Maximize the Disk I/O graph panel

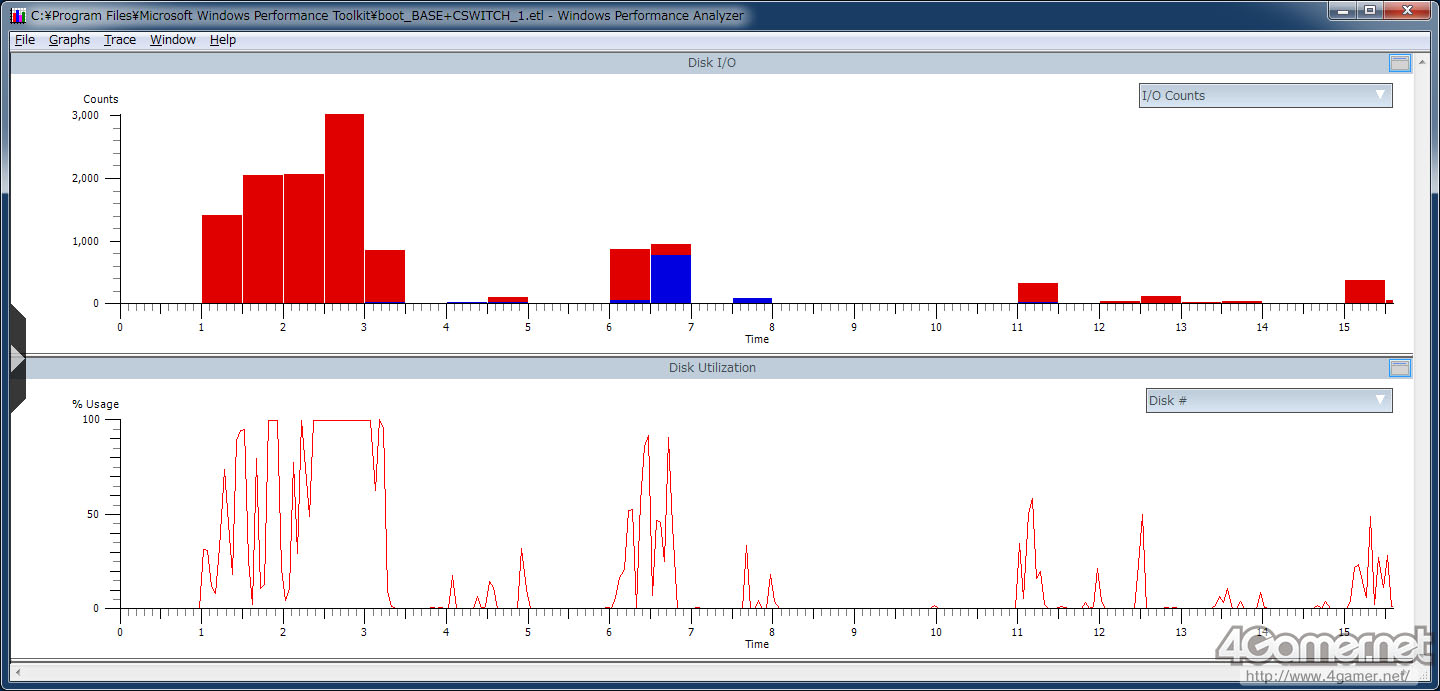point(1400,63)
